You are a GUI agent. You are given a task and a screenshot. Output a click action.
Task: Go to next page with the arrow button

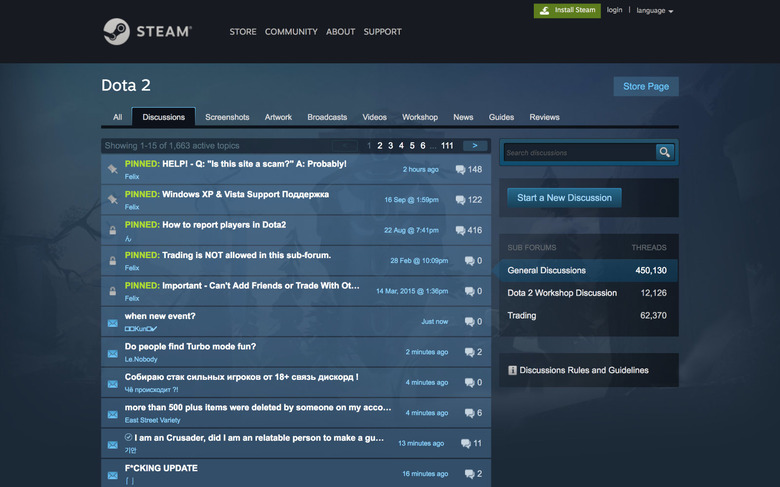[474, 145]
